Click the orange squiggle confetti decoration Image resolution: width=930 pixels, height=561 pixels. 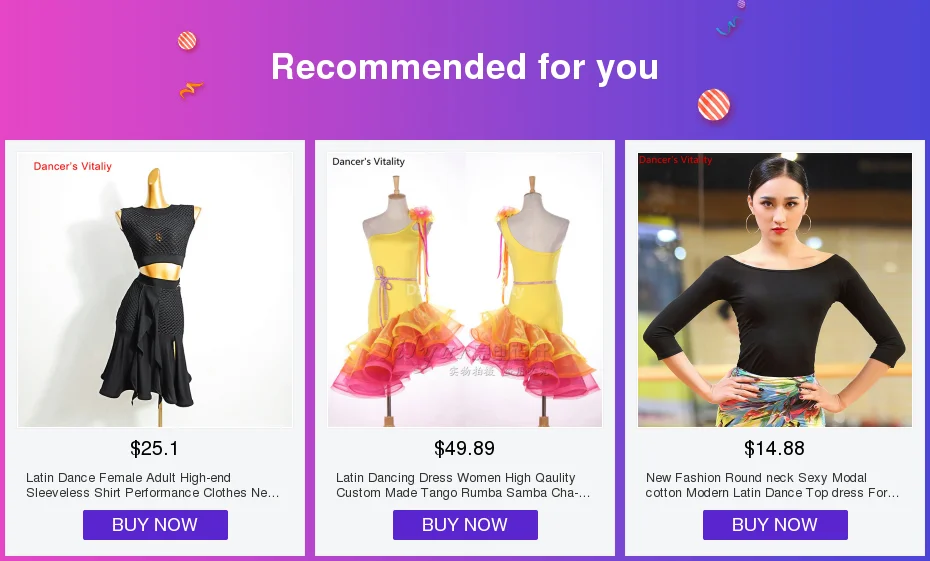point(190,90)
